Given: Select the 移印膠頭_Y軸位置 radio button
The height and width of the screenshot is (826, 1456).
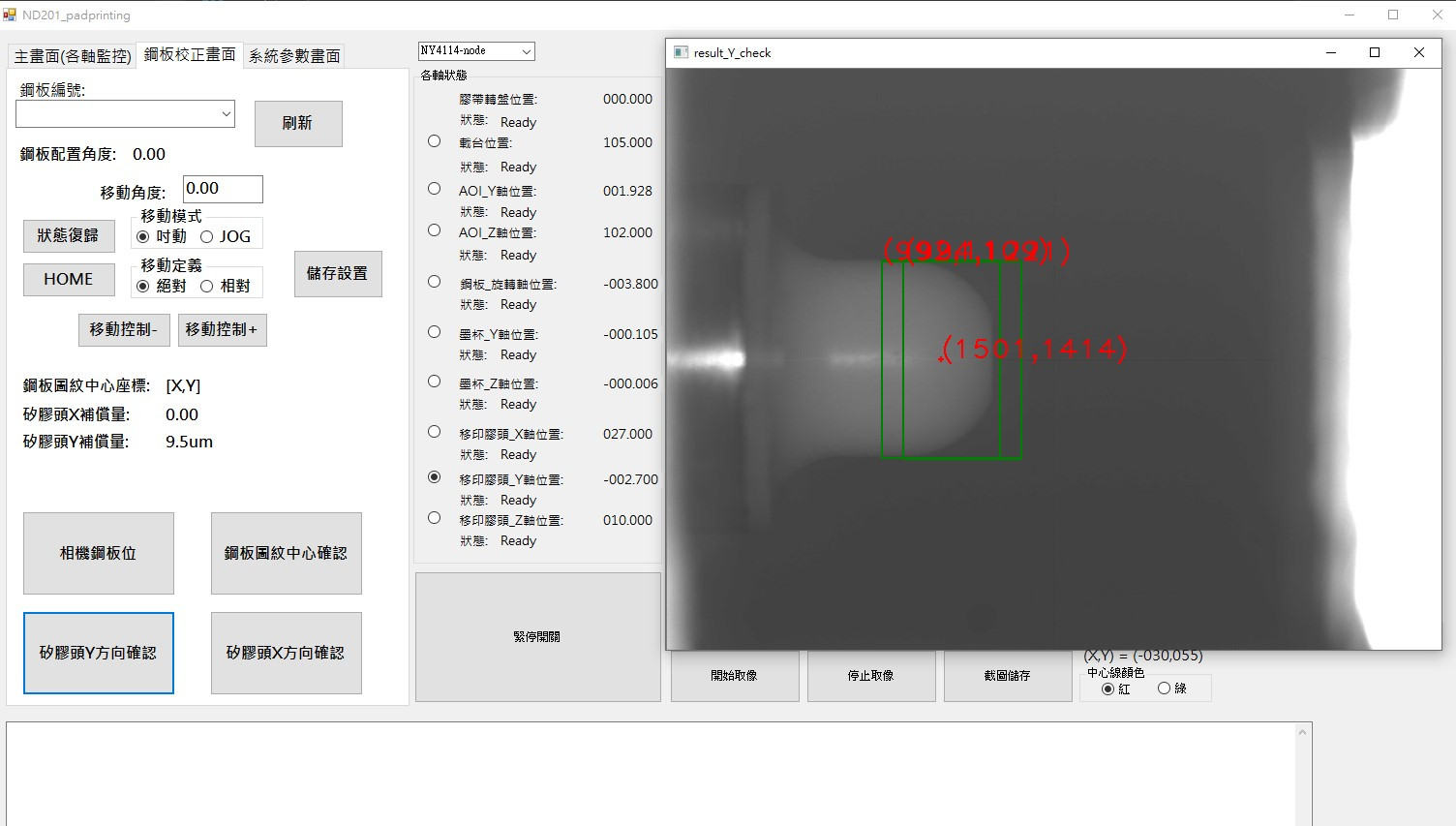Looking at the screenshot, I should pyautogui.click(x=435, y=477).
